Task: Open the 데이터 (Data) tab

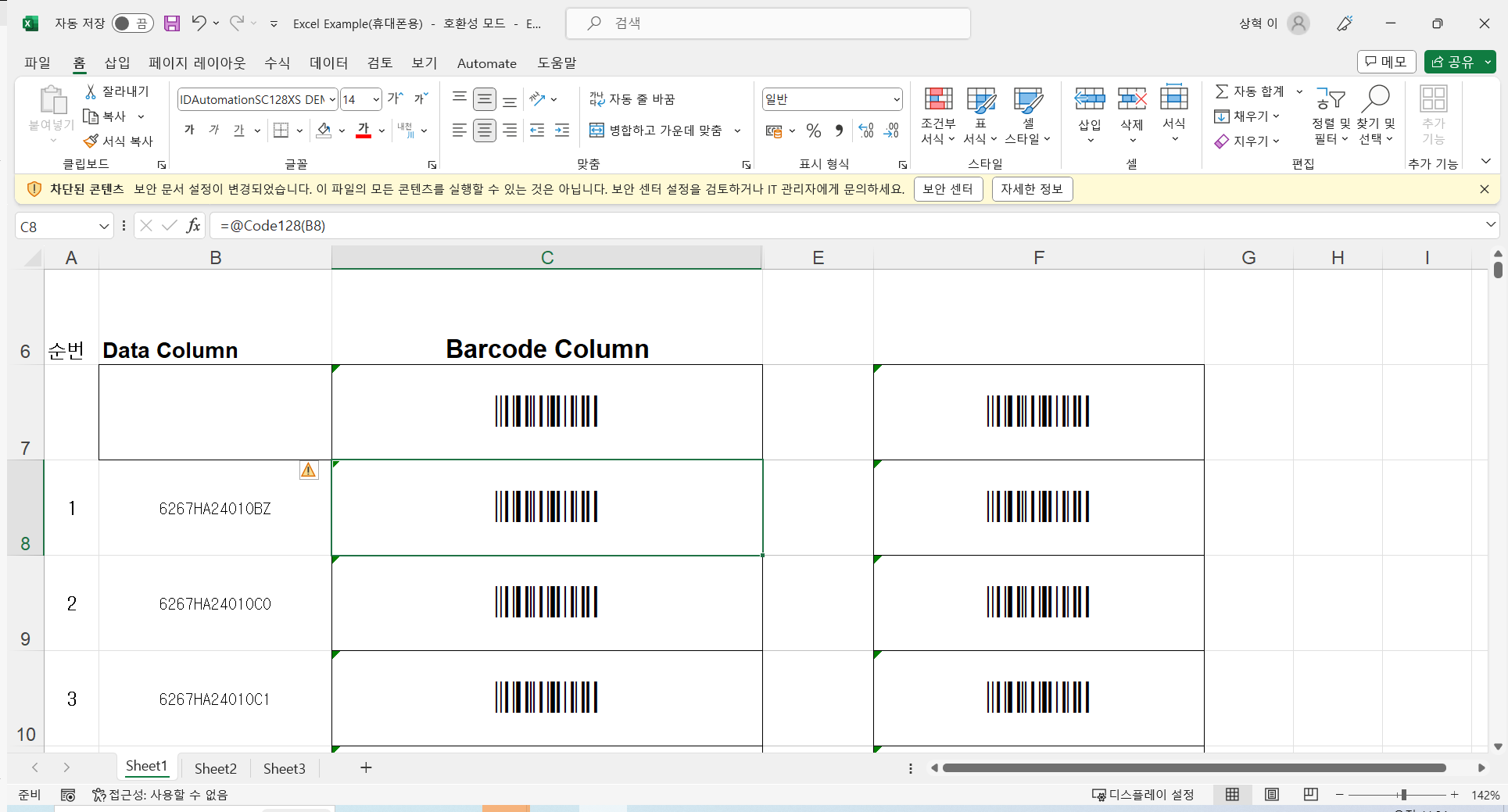Action: (328, 63)
